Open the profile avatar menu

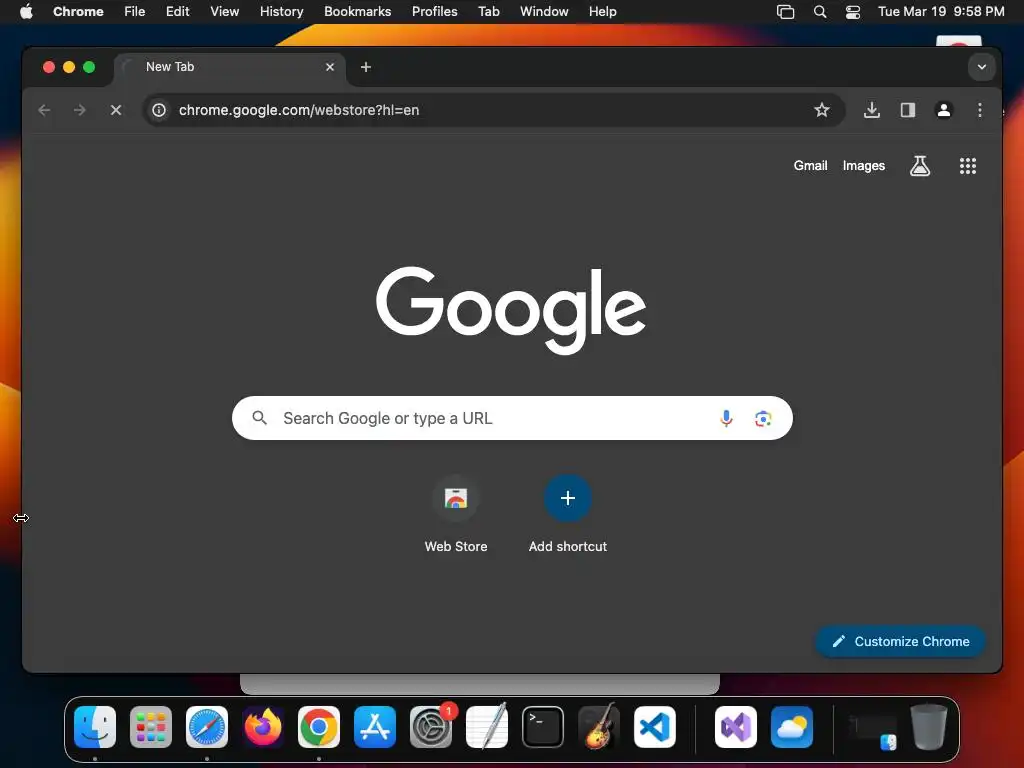tap(944, 110)
